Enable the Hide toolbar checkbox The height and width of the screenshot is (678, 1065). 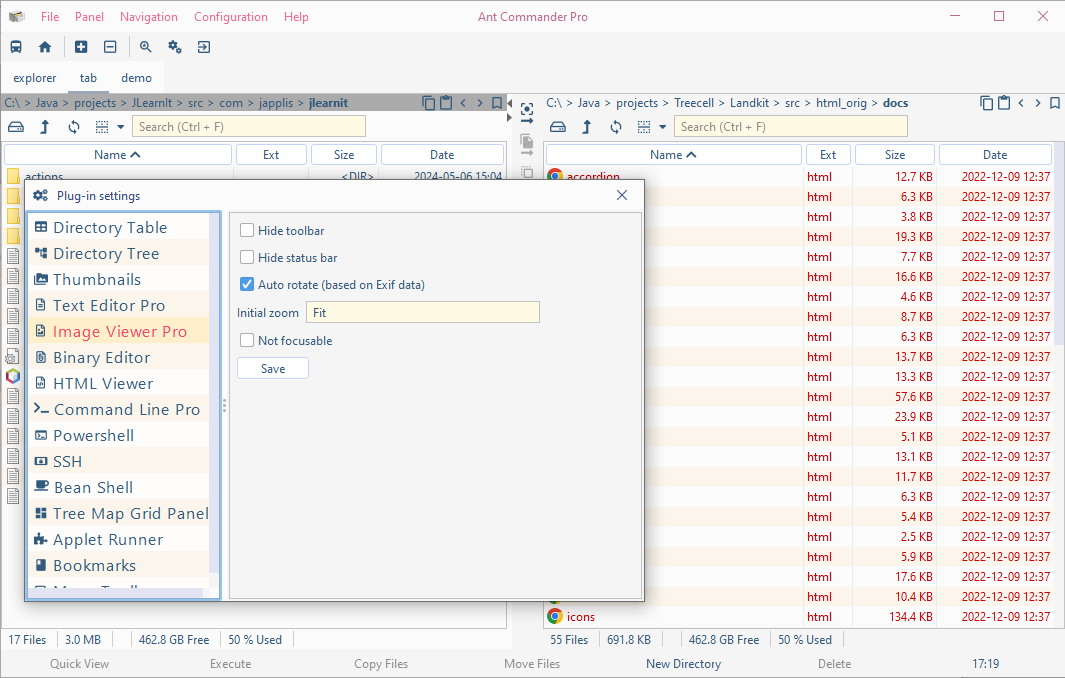pyautogui.click(x=247, y=230)
